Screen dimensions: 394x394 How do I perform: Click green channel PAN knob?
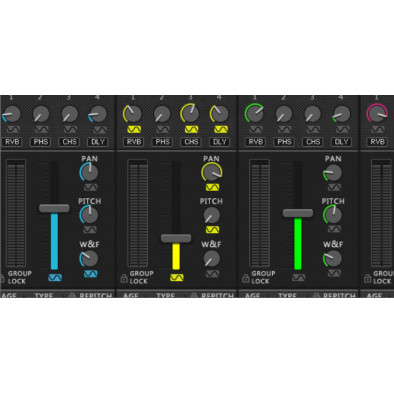point(333,172)
